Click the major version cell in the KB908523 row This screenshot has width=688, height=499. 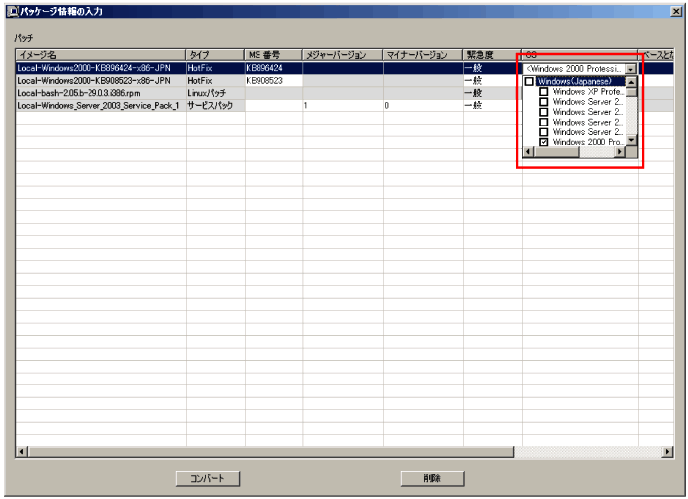343,81
